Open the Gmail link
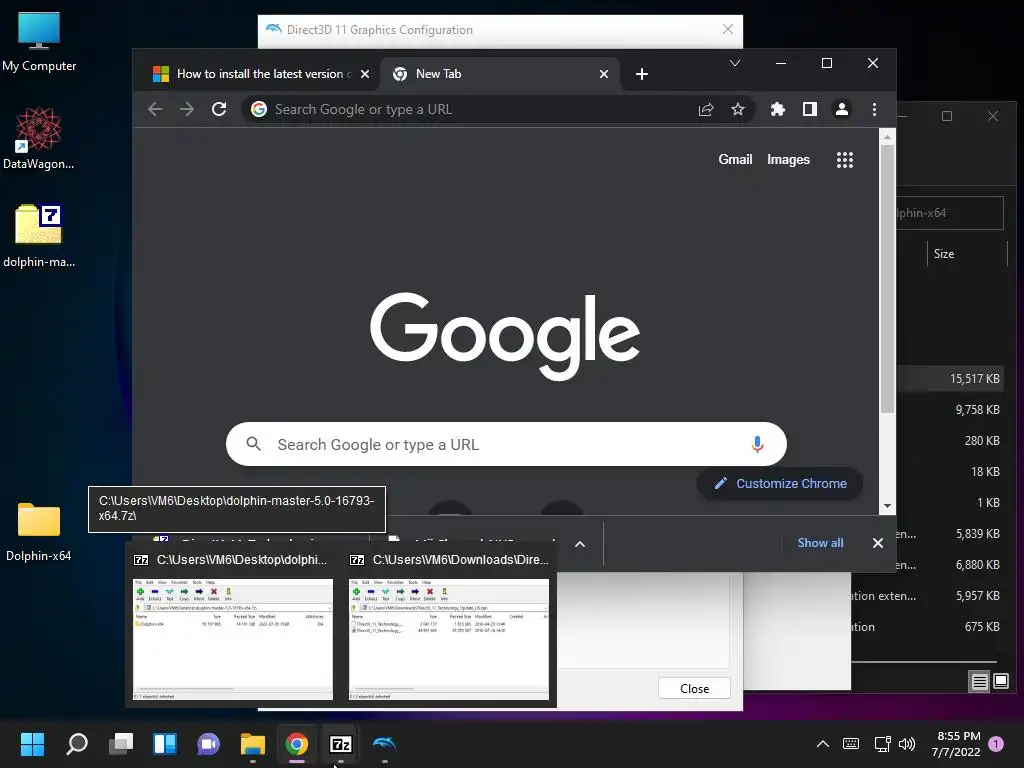Viewport: 1024px width, 768px height. (735, 159)
